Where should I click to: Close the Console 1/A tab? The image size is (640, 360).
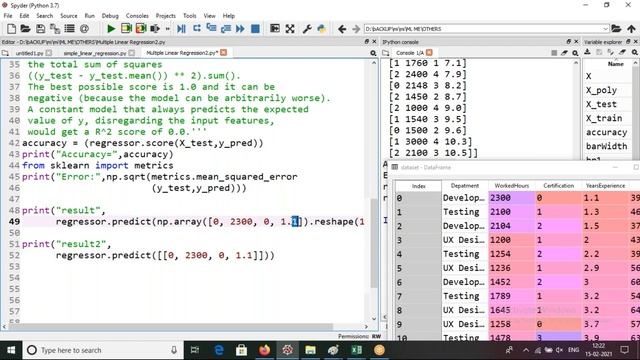pyautogui.click(x=429, y=53)
